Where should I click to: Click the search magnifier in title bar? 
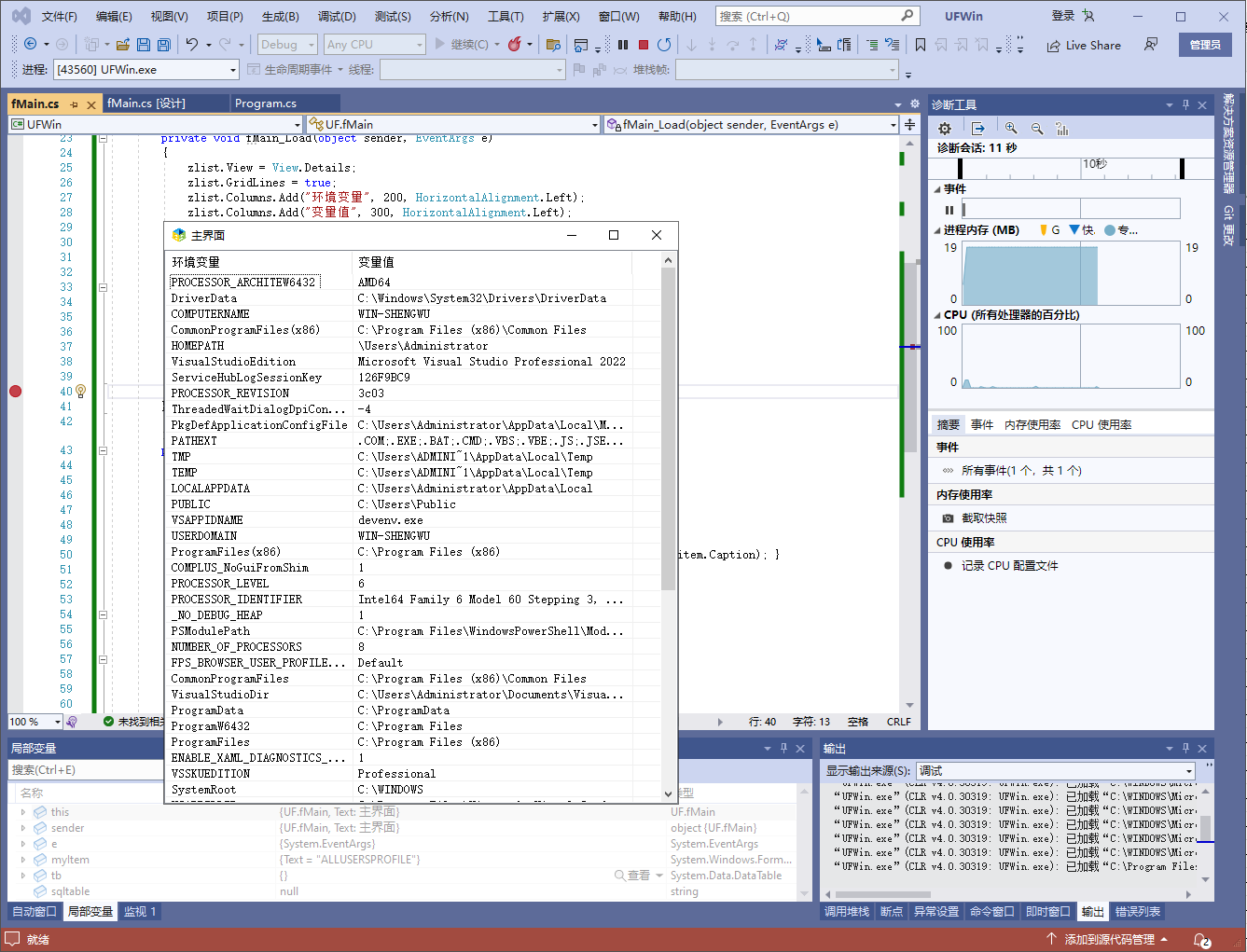(907, 16)
